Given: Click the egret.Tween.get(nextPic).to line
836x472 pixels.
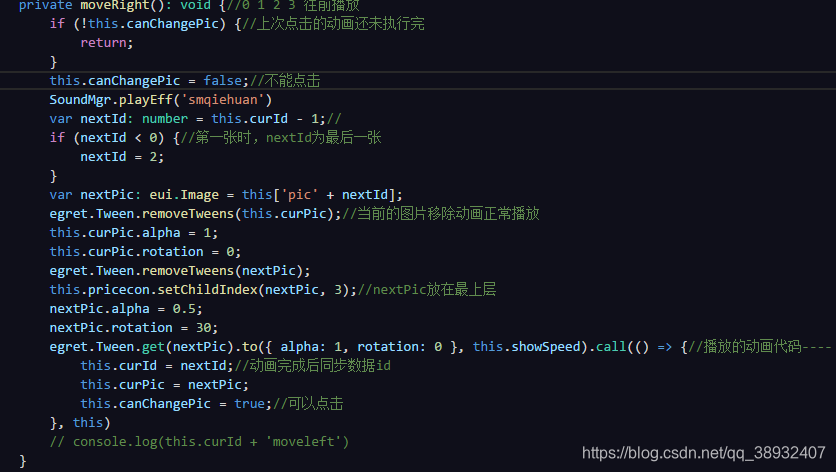Looking at the screenshot, I should coord(440,347).
